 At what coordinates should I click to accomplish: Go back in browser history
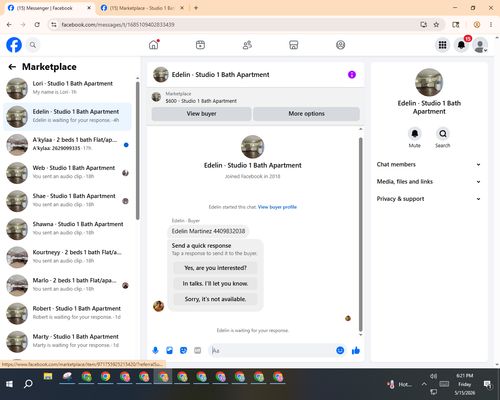pyautogui.click(x=9, y=25)
